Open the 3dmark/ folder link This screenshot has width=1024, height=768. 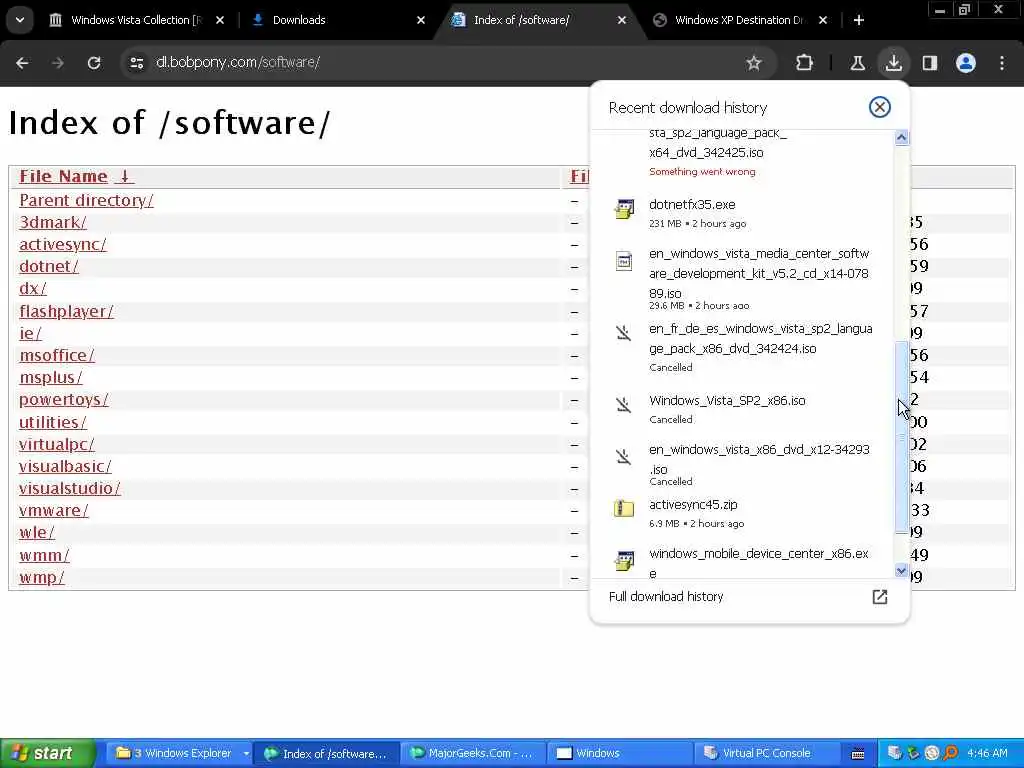(x=53, y=223)
